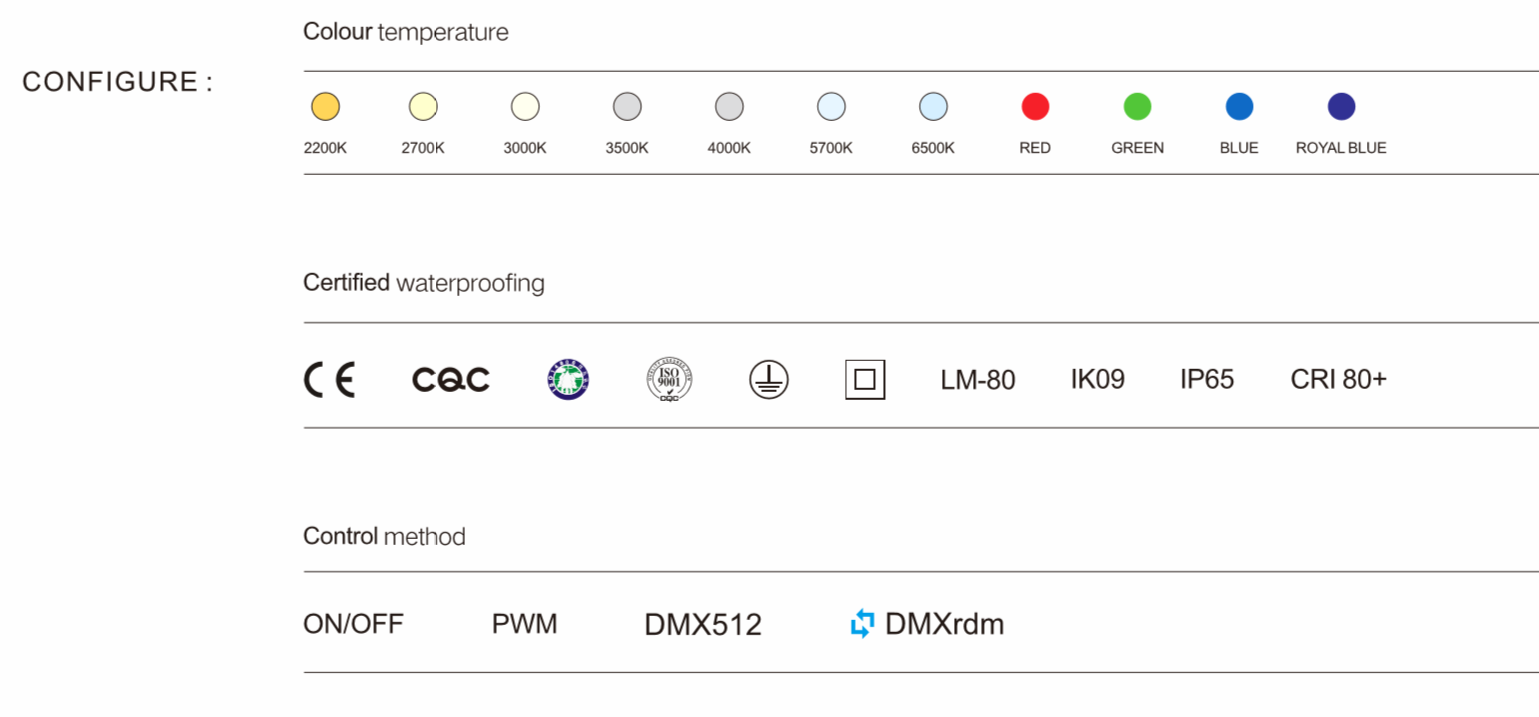The width and height of the screenshot is (1539, 717).
Task: Click the CQC certification logo
Action: pyautogui.click(x=451, y=380)
